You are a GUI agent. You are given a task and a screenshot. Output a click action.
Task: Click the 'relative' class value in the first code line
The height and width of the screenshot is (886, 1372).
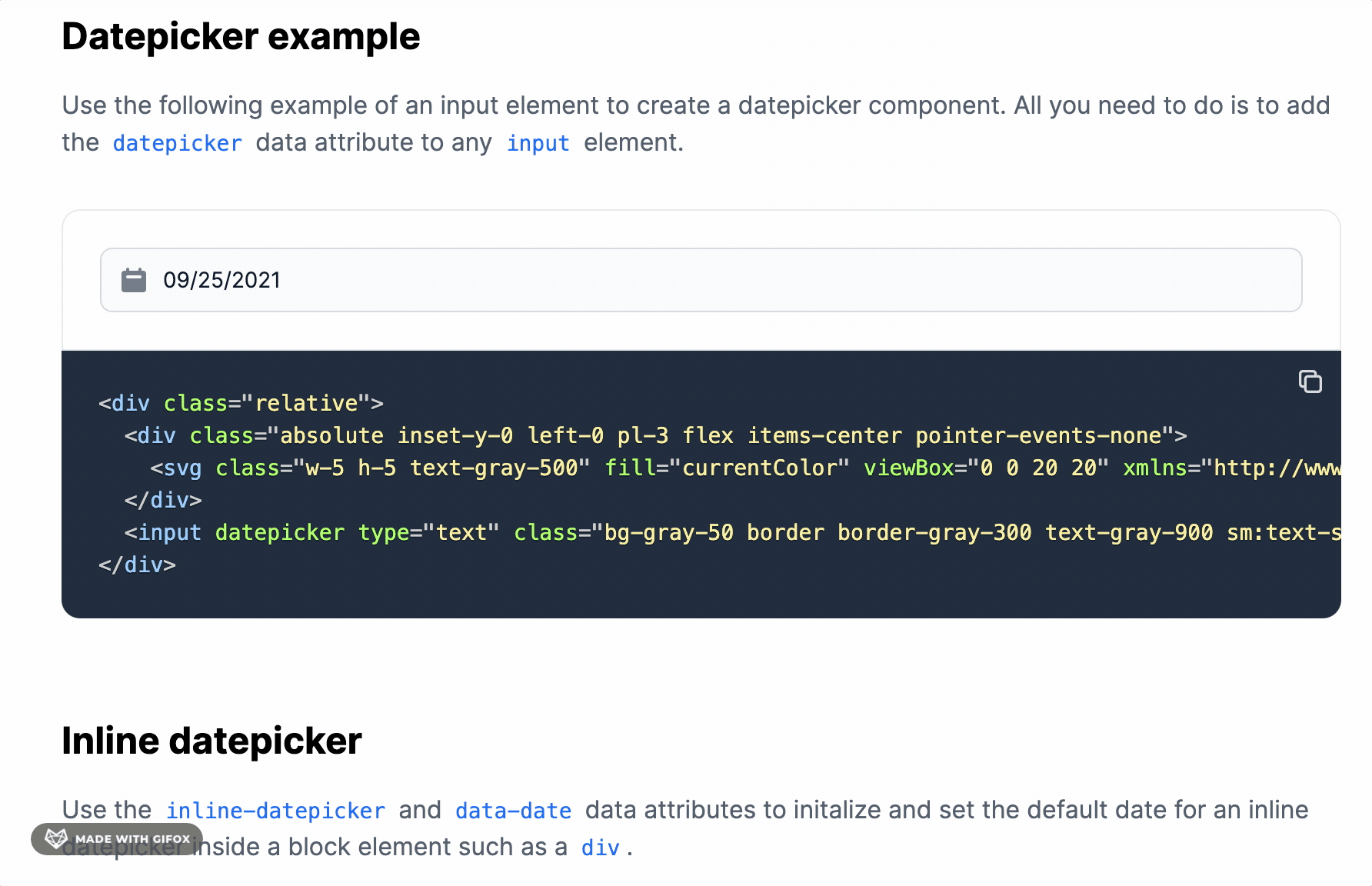306,403
